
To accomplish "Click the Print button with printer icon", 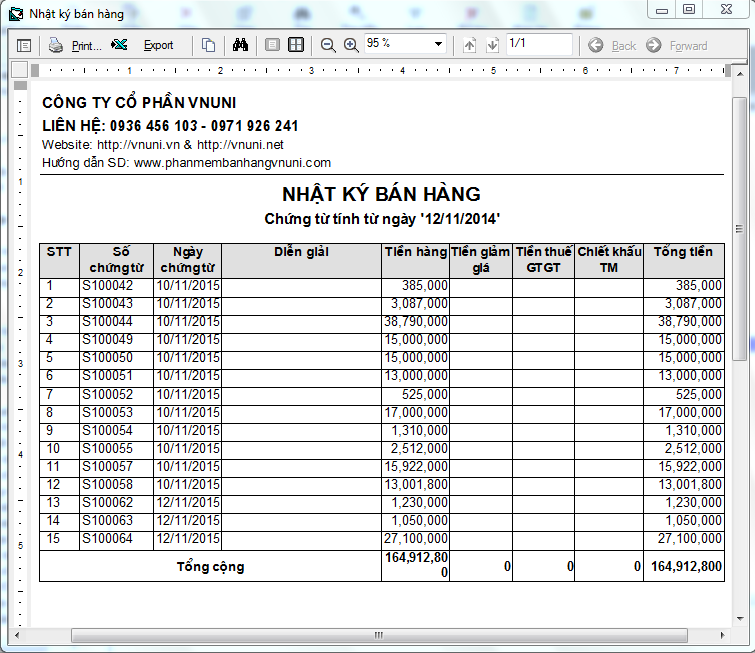I will click(75, 45).
